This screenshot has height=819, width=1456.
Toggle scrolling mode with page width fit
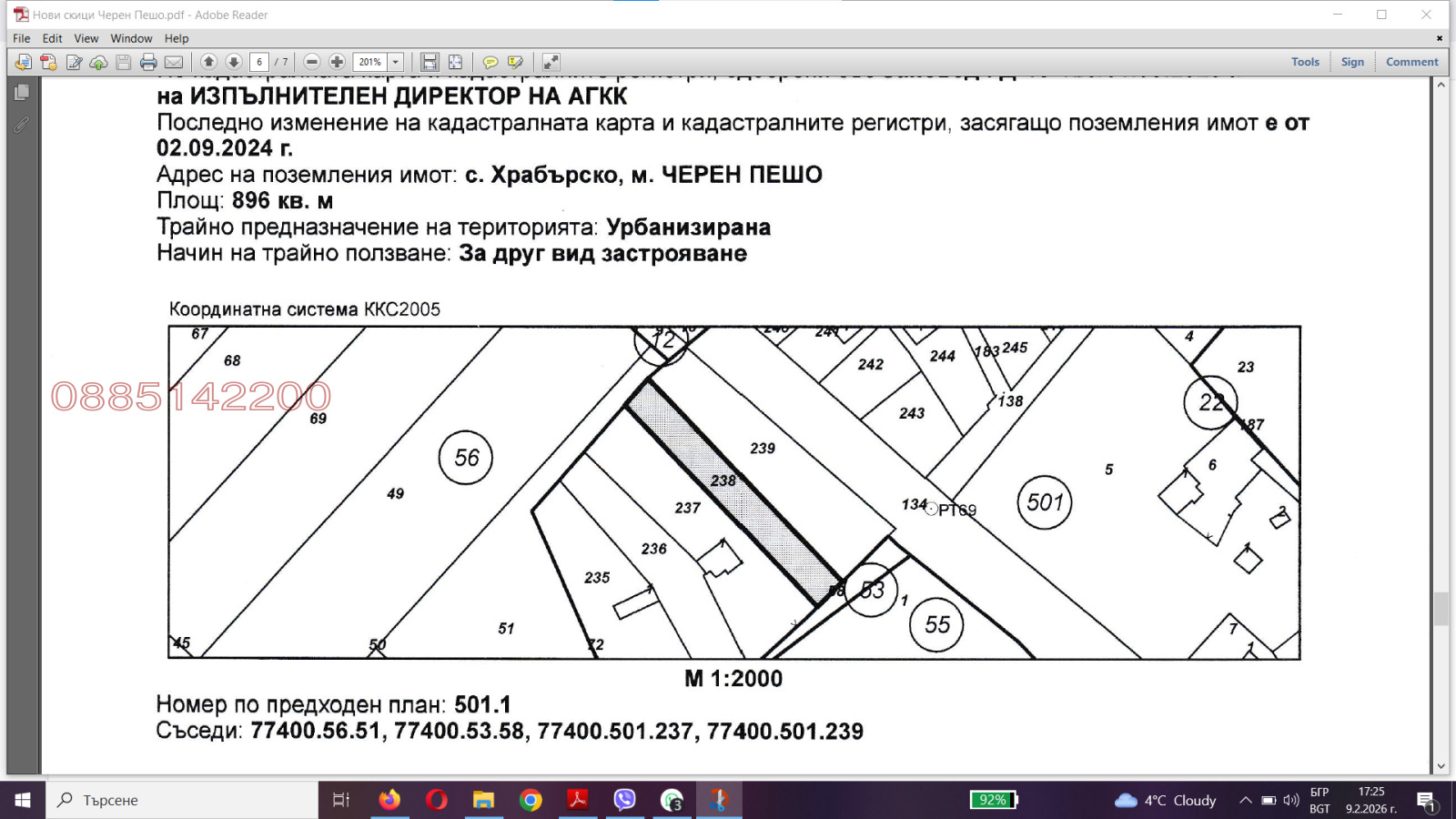430,62
